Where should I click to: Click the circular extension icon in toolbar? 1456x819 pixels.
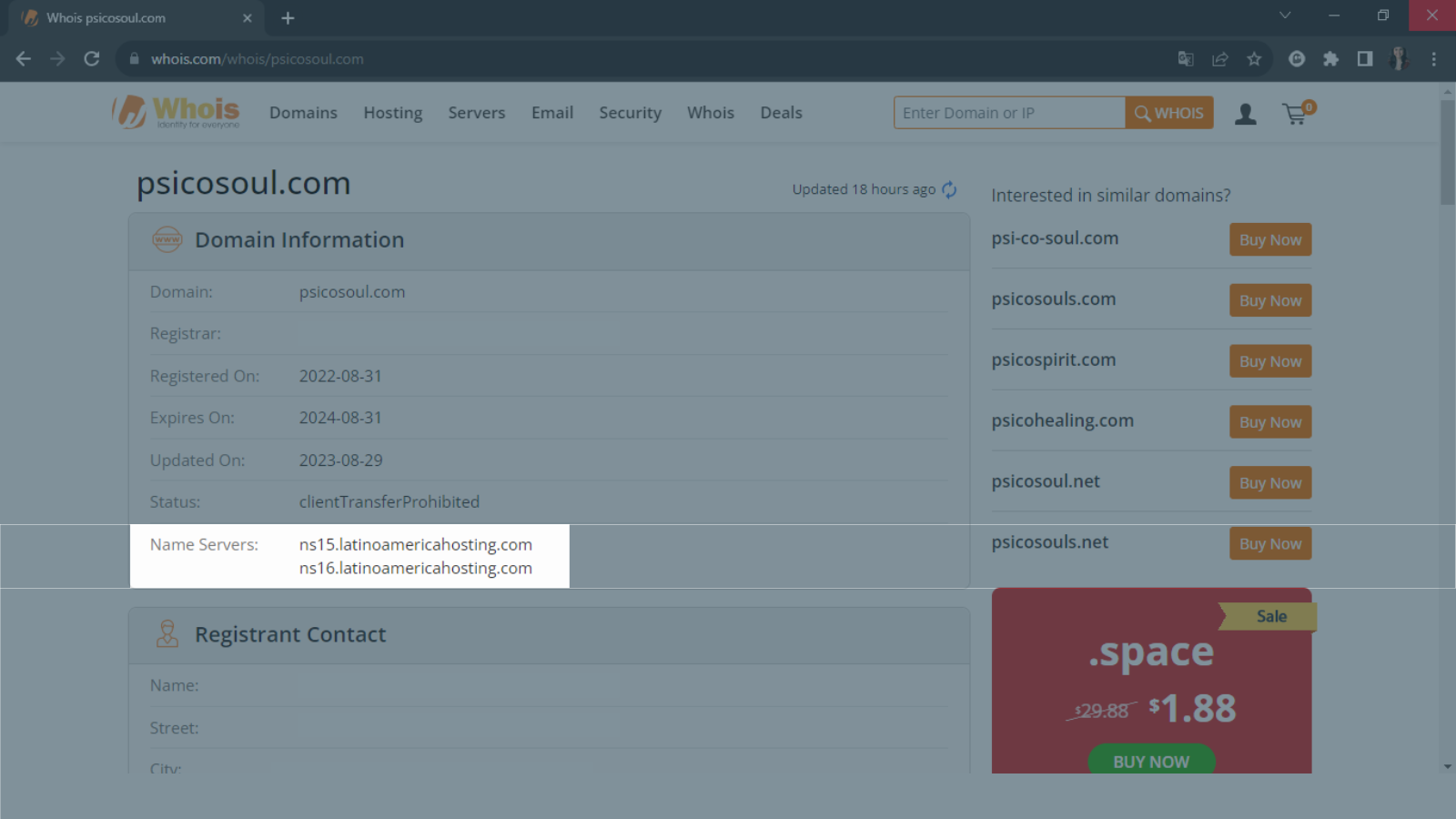click(x=1297, y=59)
